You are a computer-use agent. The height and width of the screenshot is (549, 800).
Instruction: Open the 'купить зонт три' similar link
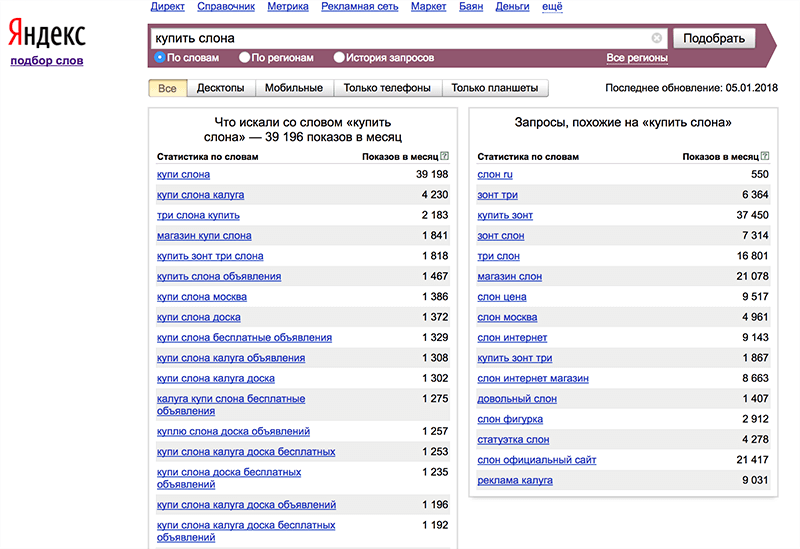[515, 358]
